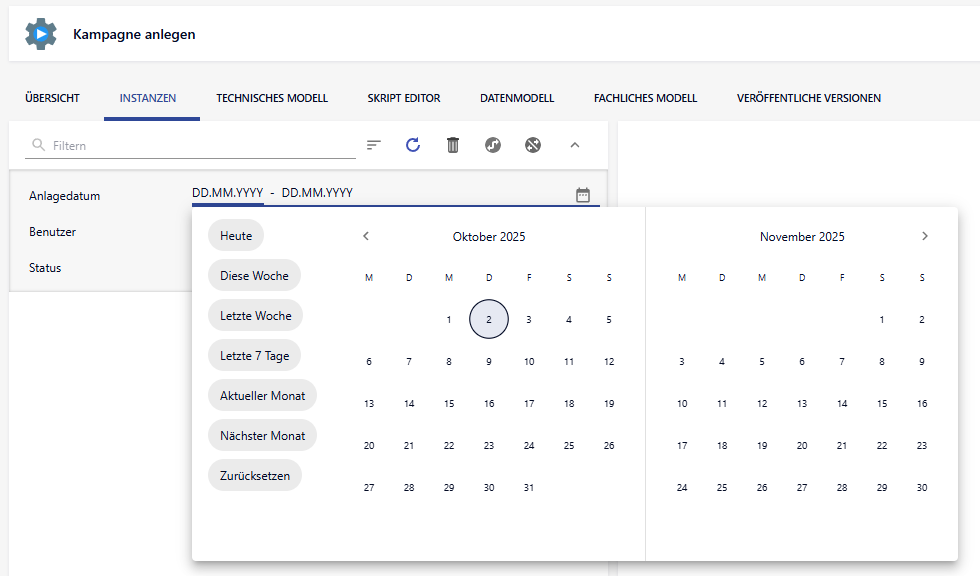The width and height of the screenshot is (980, 576).
Task: Select November 15 in the calendar
Action: click(882, 404)
